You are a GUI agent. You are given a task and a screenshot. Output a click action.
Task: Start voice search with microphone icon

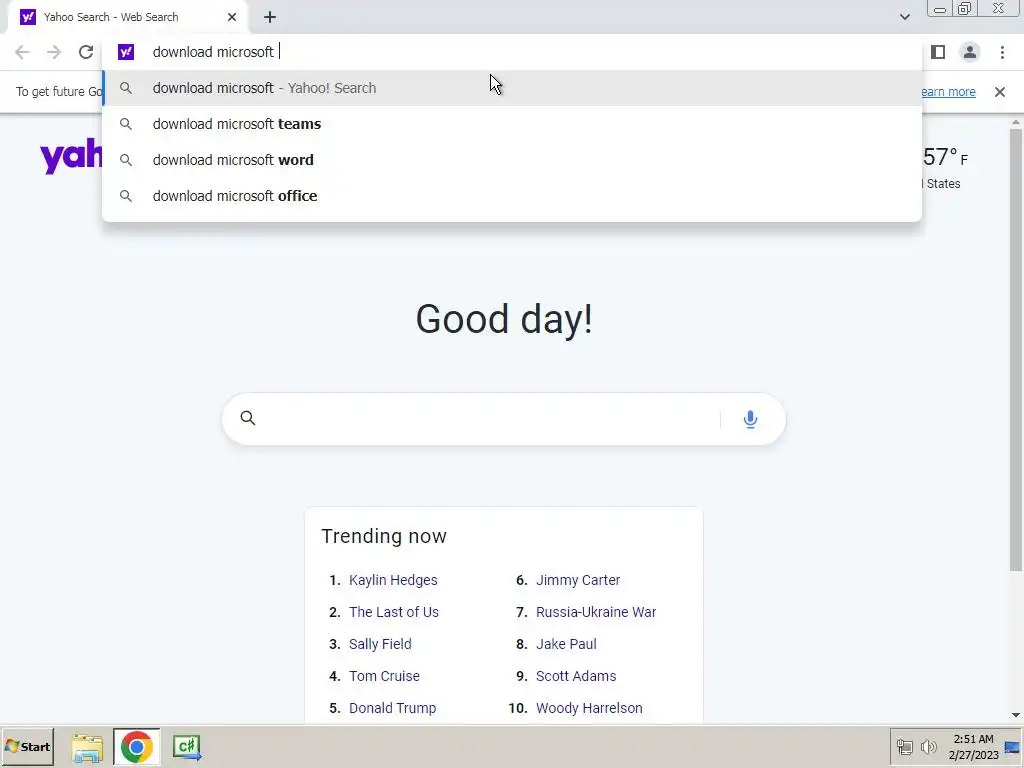pos(750,419)
